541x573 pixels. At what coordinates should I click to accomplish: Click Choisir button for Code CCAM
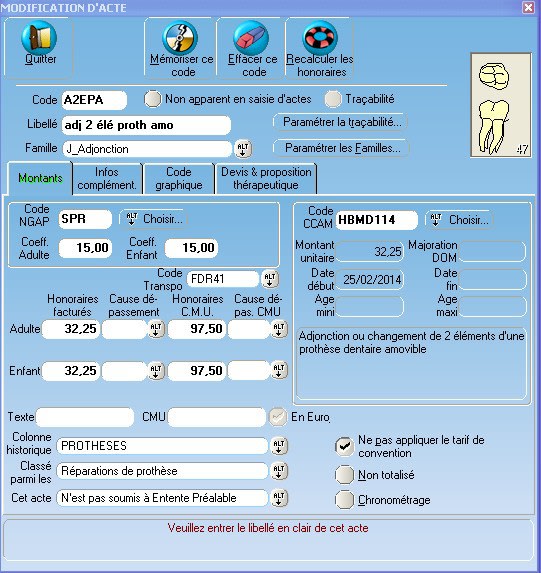pos(459,220)
